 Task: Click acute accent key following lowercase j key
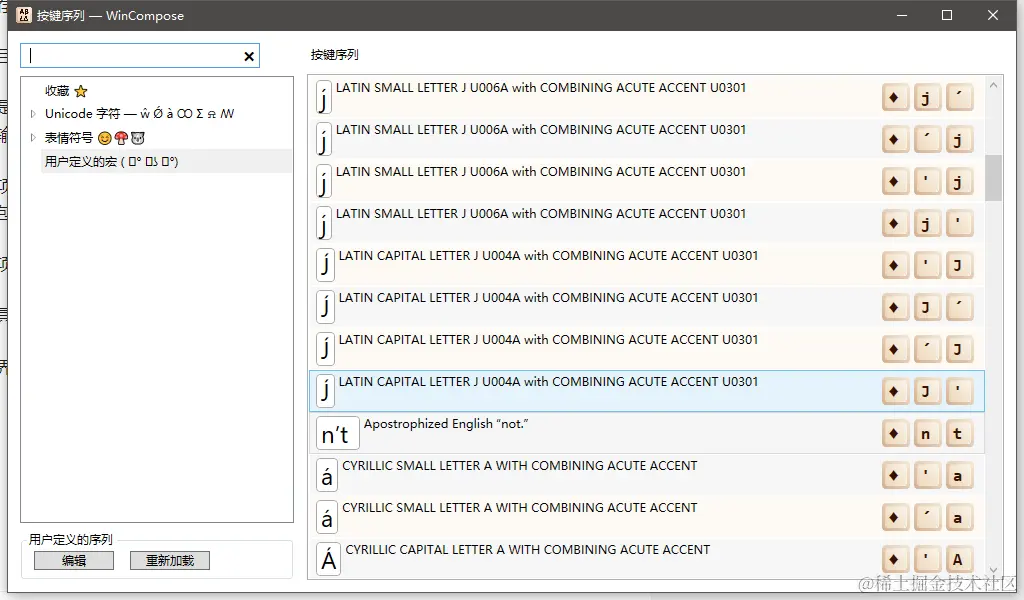tap(958, 97)
